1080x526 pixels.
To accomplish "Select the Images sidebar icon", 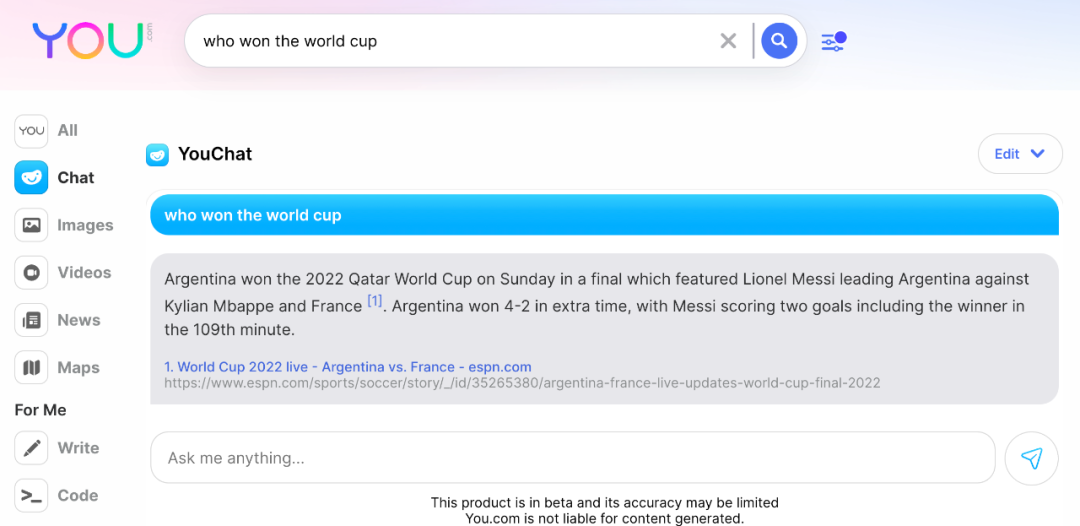I will 32,225.
